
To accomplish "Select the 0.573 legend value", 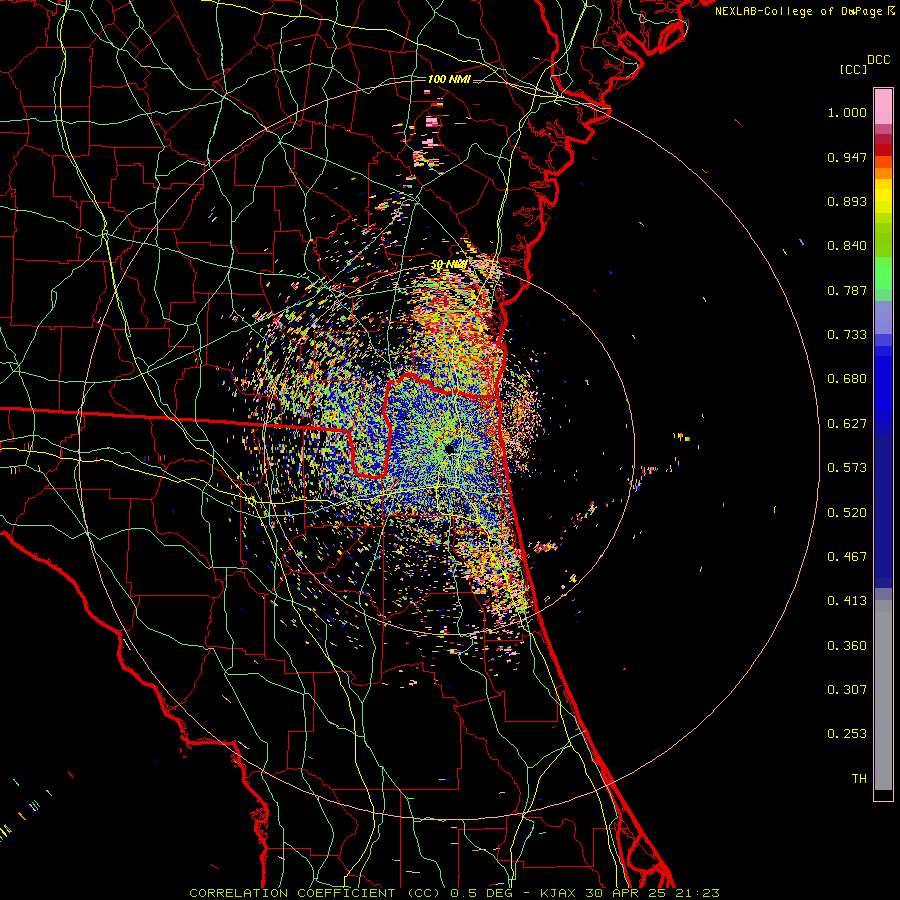I will click(x=847, y=468).
